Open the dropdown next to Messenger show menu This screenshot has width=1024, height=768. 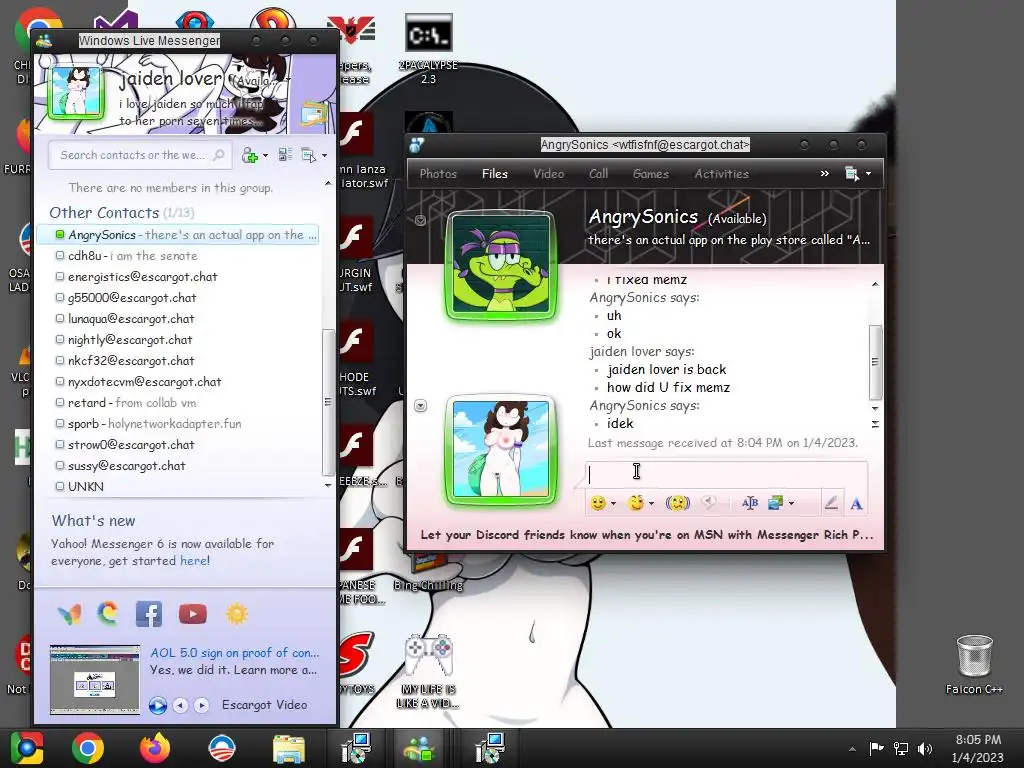(325, 155)
